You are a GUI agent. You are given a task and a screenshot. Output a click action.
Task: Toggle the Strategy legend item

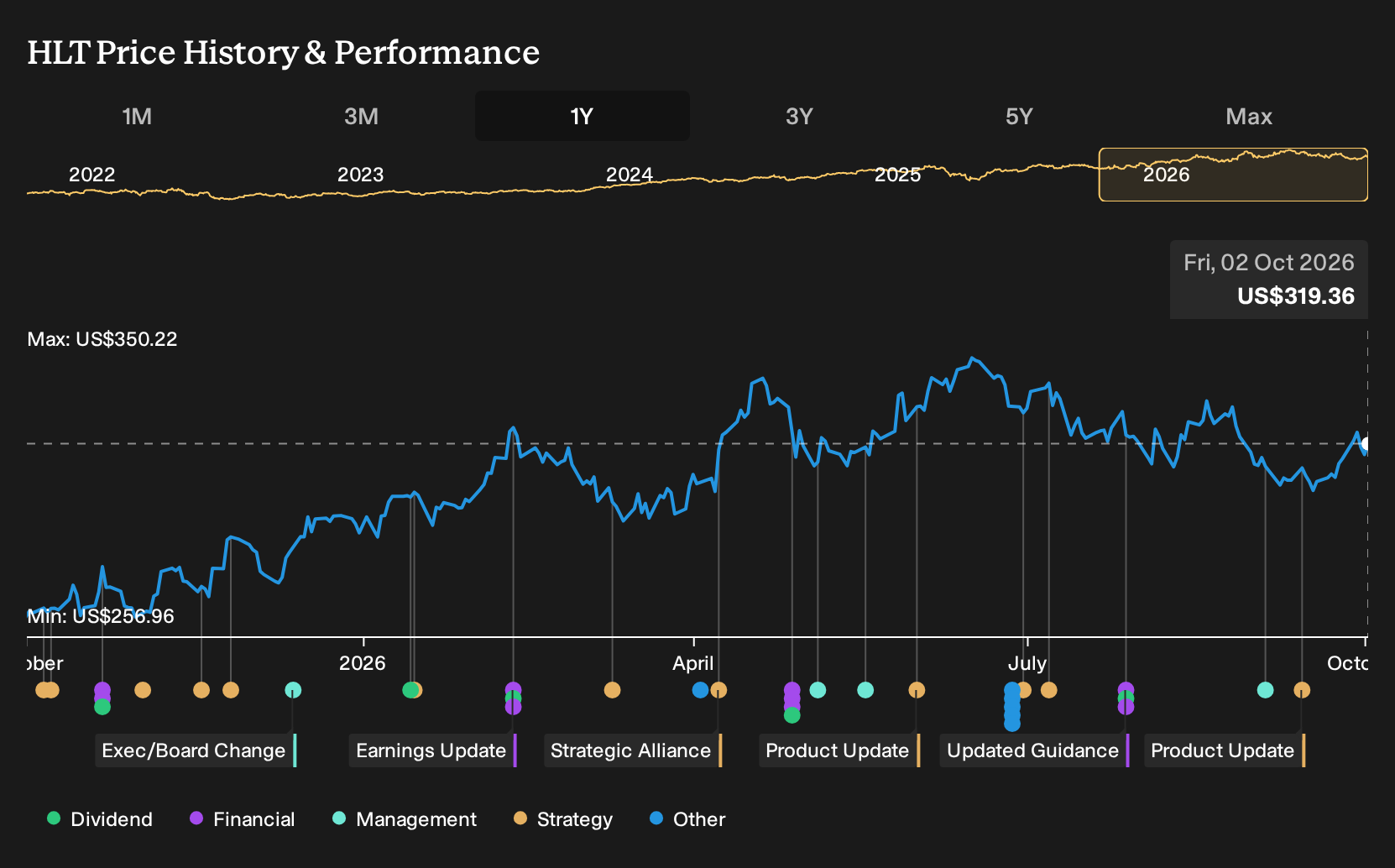coord(563,819)
